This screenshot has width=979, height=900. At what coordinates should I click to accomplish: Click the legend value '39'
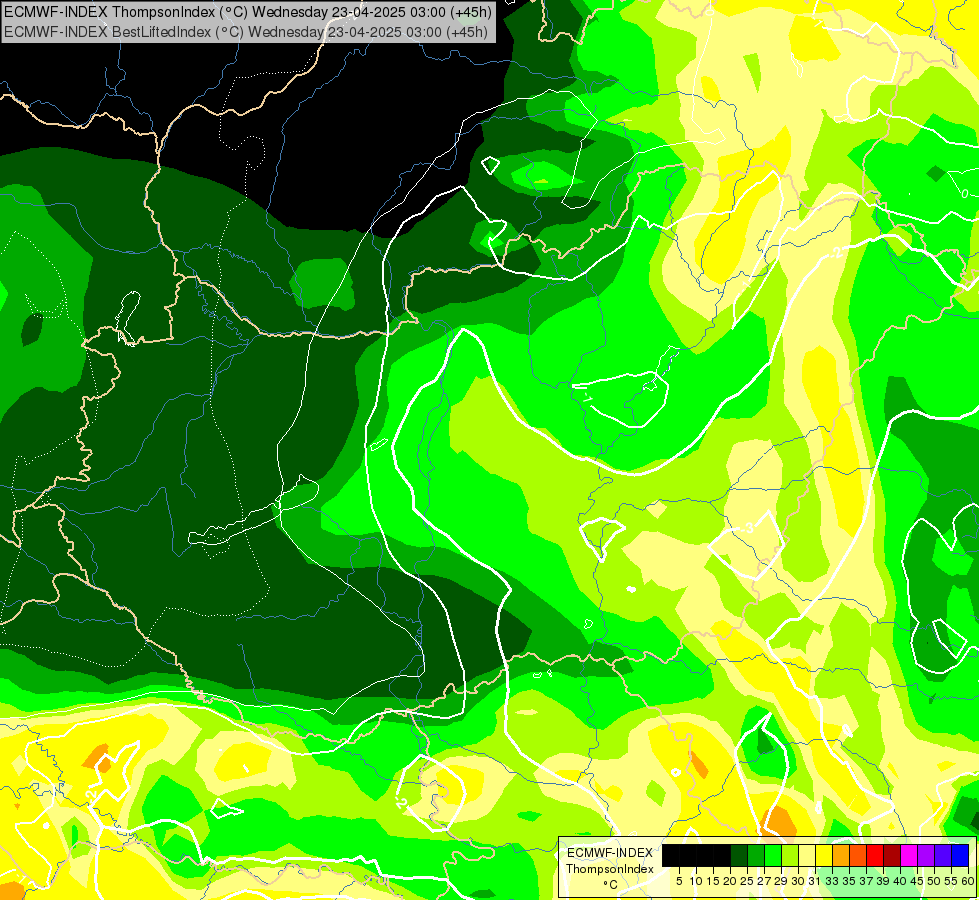coord(884,881)
